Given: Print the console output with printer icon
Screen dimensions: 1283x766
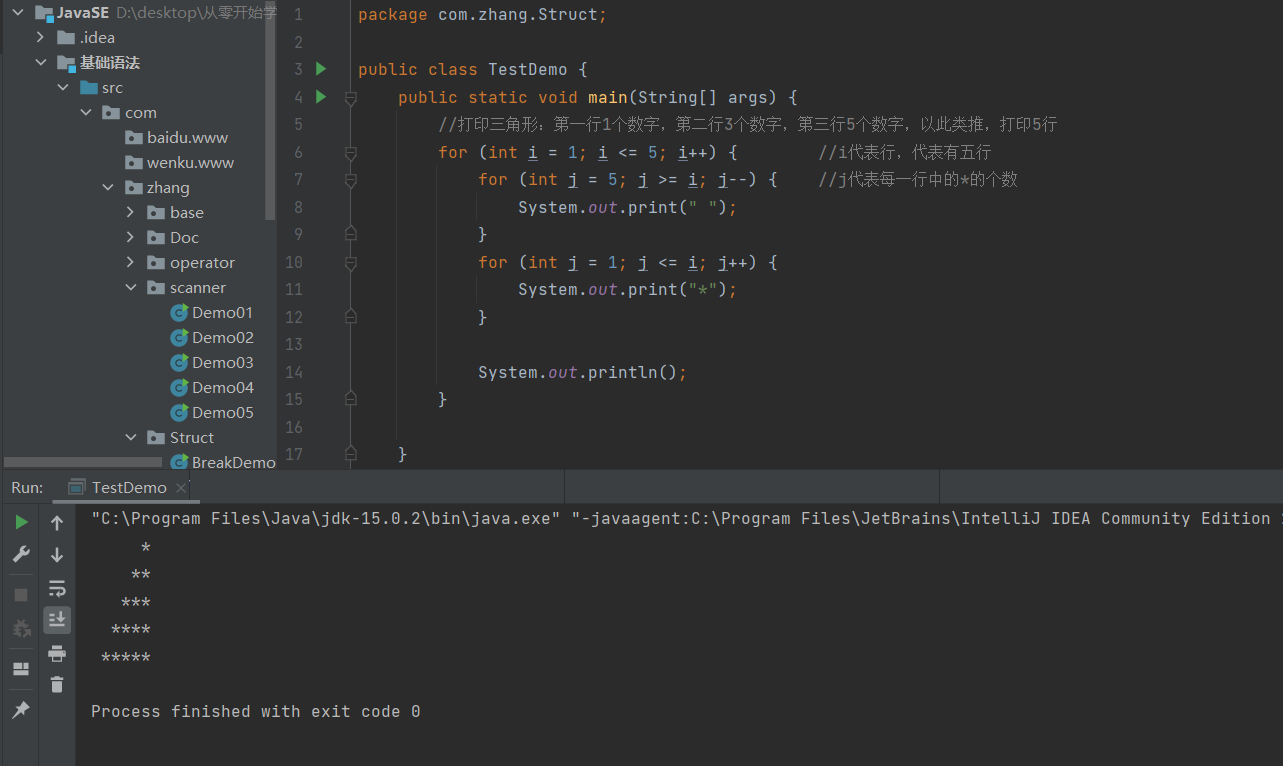Looking at the screenshot, I should (57, 653).
